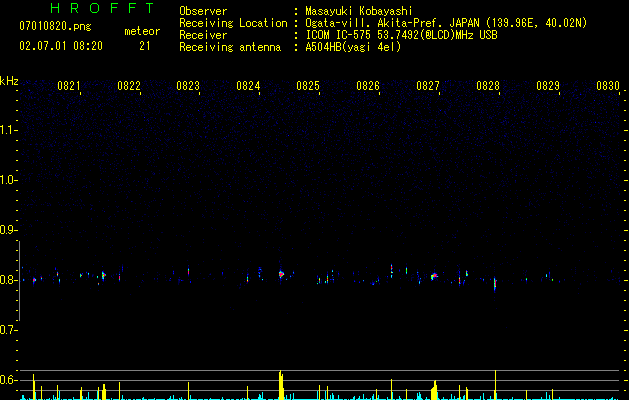Click the 0.8 frequency axis label
This screenshot has width=629, height=400.
click(8, 280)
